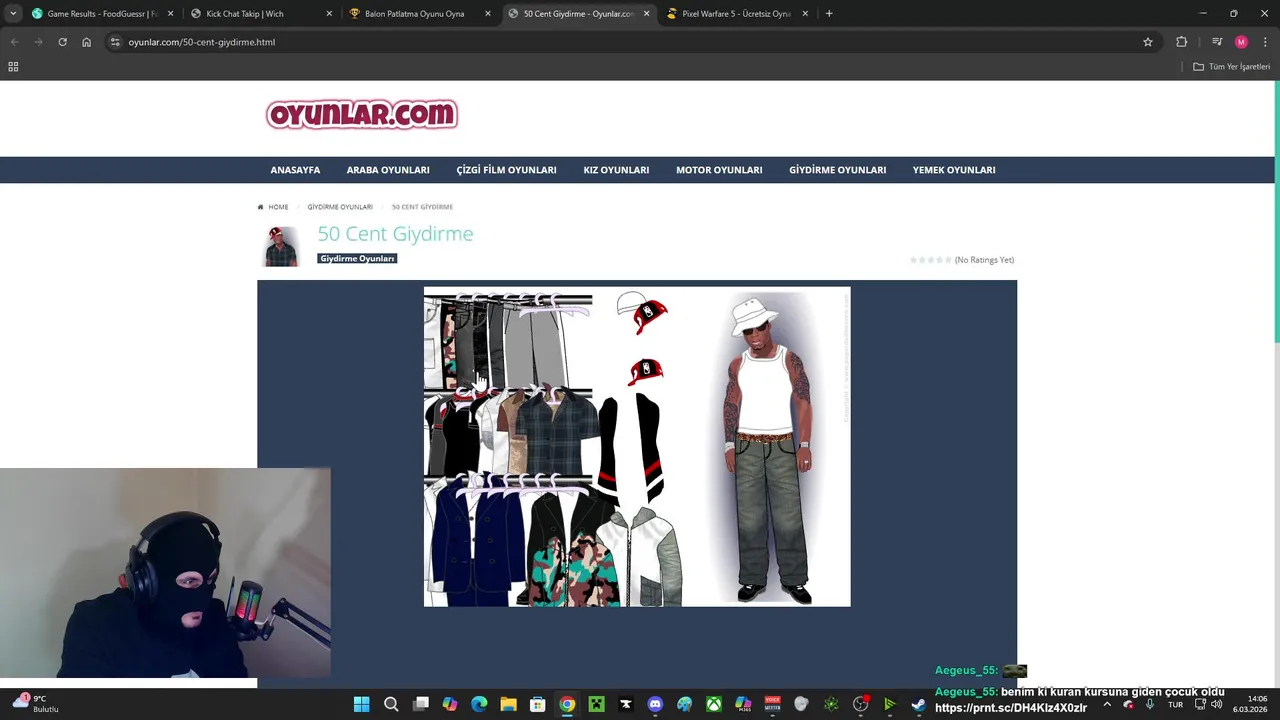Open Xbox app from taskbar
This screenshot has height=720, width=1280.
pyautogui.click(x=714, y=704)
